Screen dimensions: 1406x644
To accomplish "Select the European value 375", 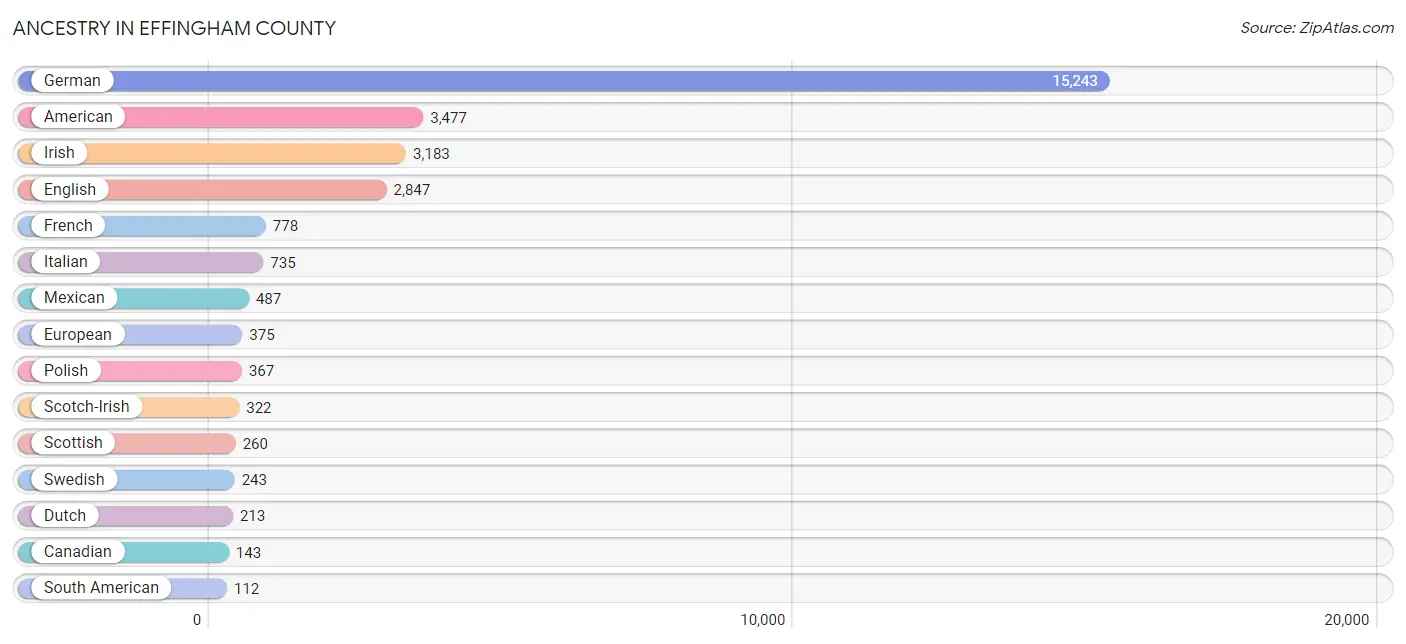I will coord(262,335).
